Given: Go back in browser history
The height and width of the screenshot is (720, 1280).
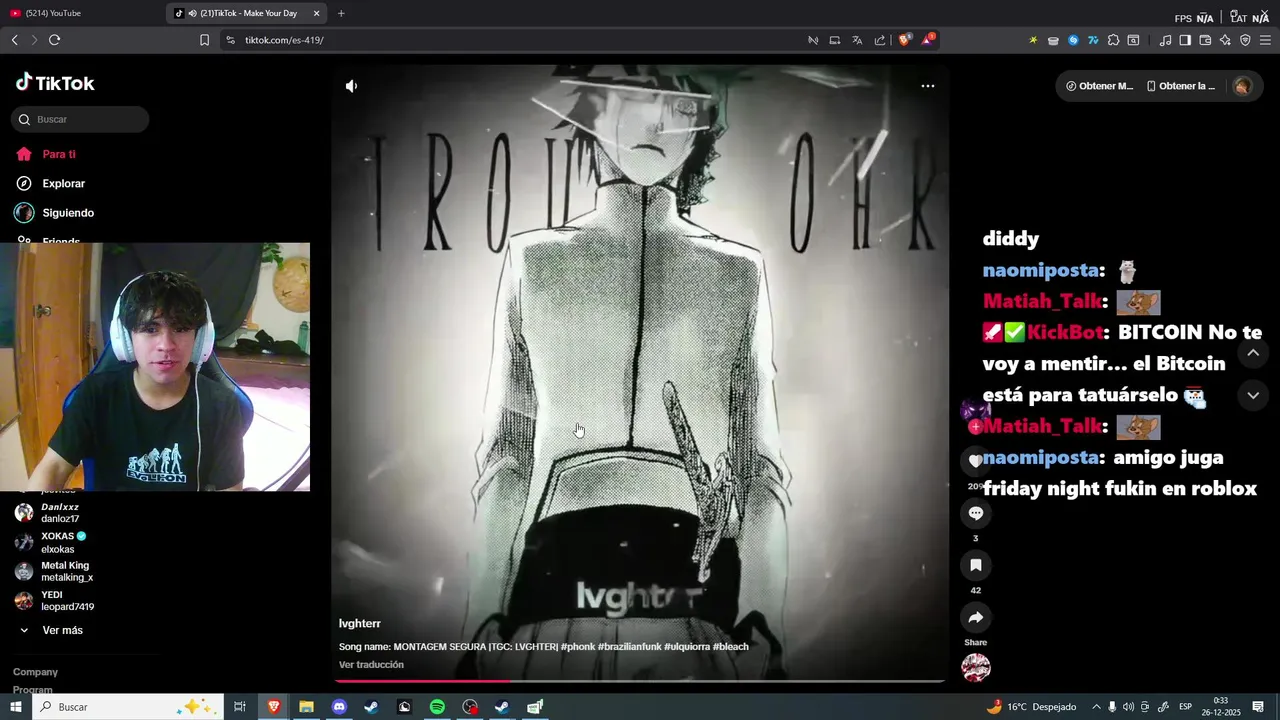Looking at the screenshot, I should (14, 40).
